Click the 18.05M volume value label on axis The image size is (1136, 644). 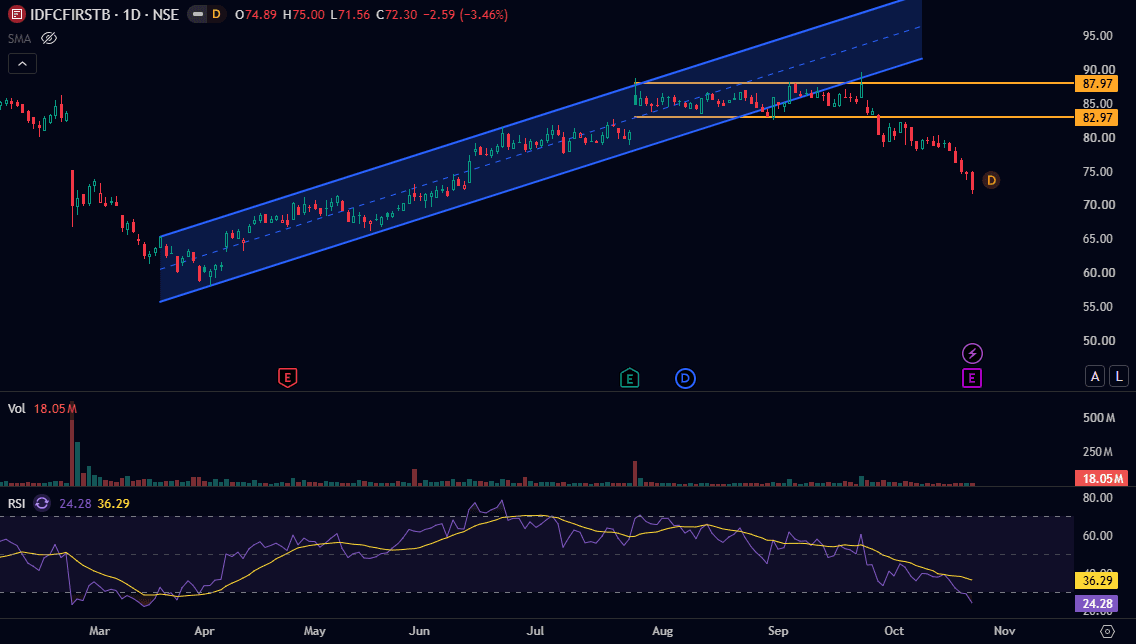coord(1102,478)
